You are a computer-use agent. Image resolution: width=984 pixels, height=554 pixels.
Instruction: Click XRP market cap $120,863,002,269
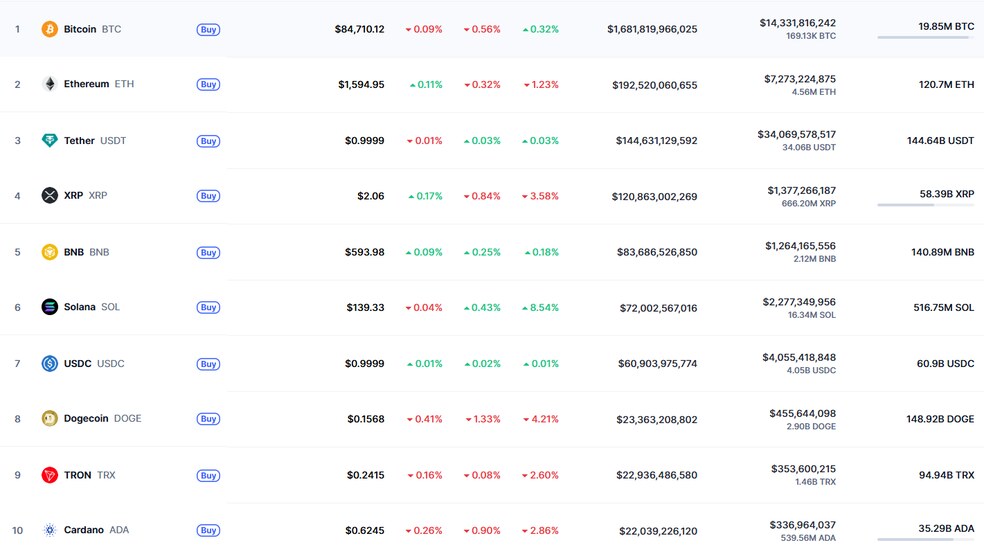click(655, 196)
